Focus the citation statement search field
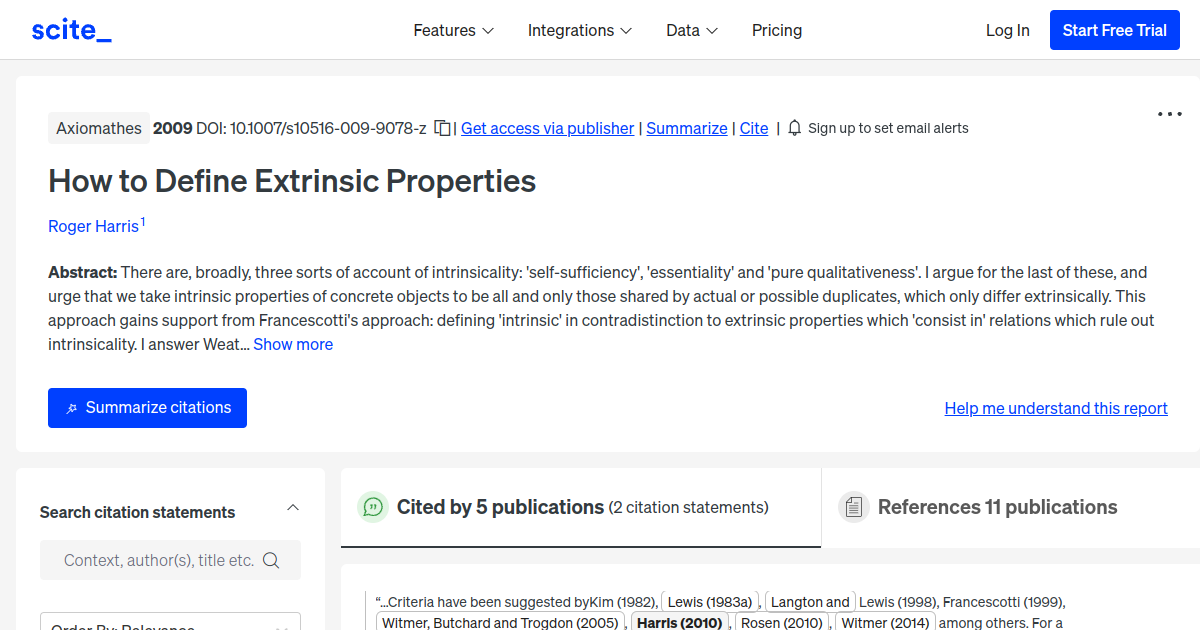 170,560
